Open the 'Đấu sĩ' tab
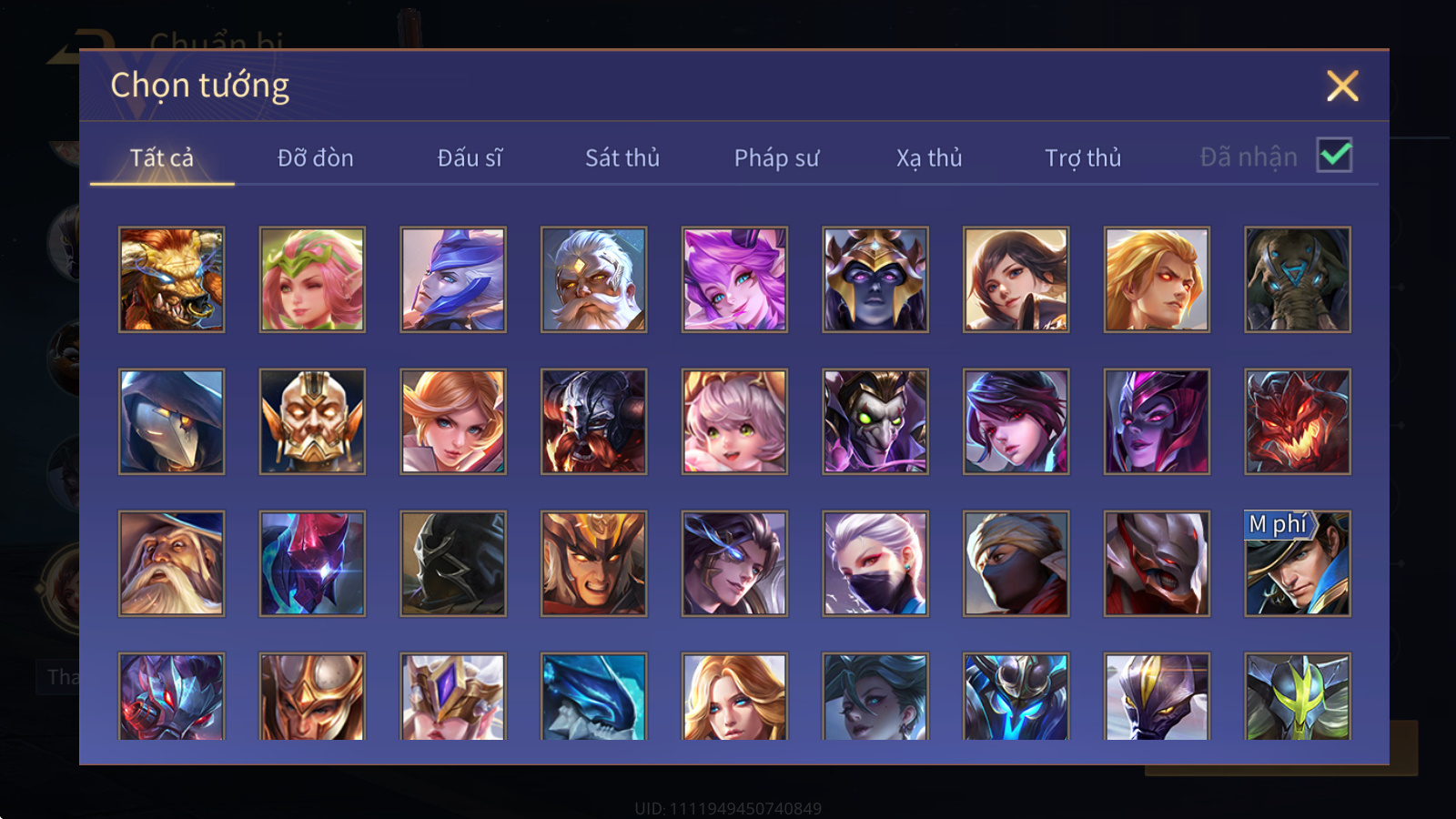Image resolution: width=1456 pixels, height=819 pixels. pos(470,158)
